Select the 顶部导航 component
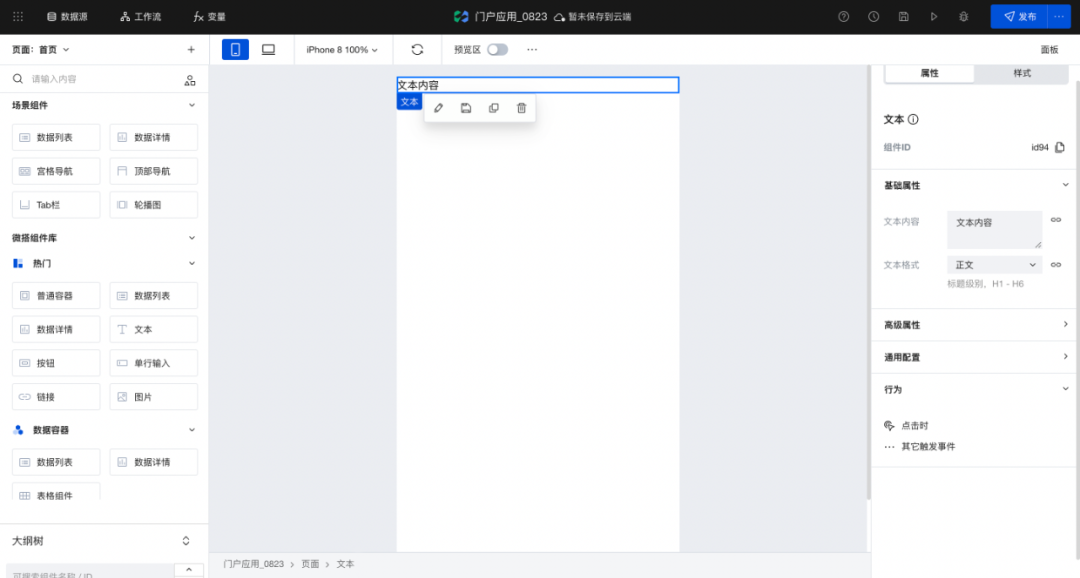The image size is (1080, 578). (154, 171)
